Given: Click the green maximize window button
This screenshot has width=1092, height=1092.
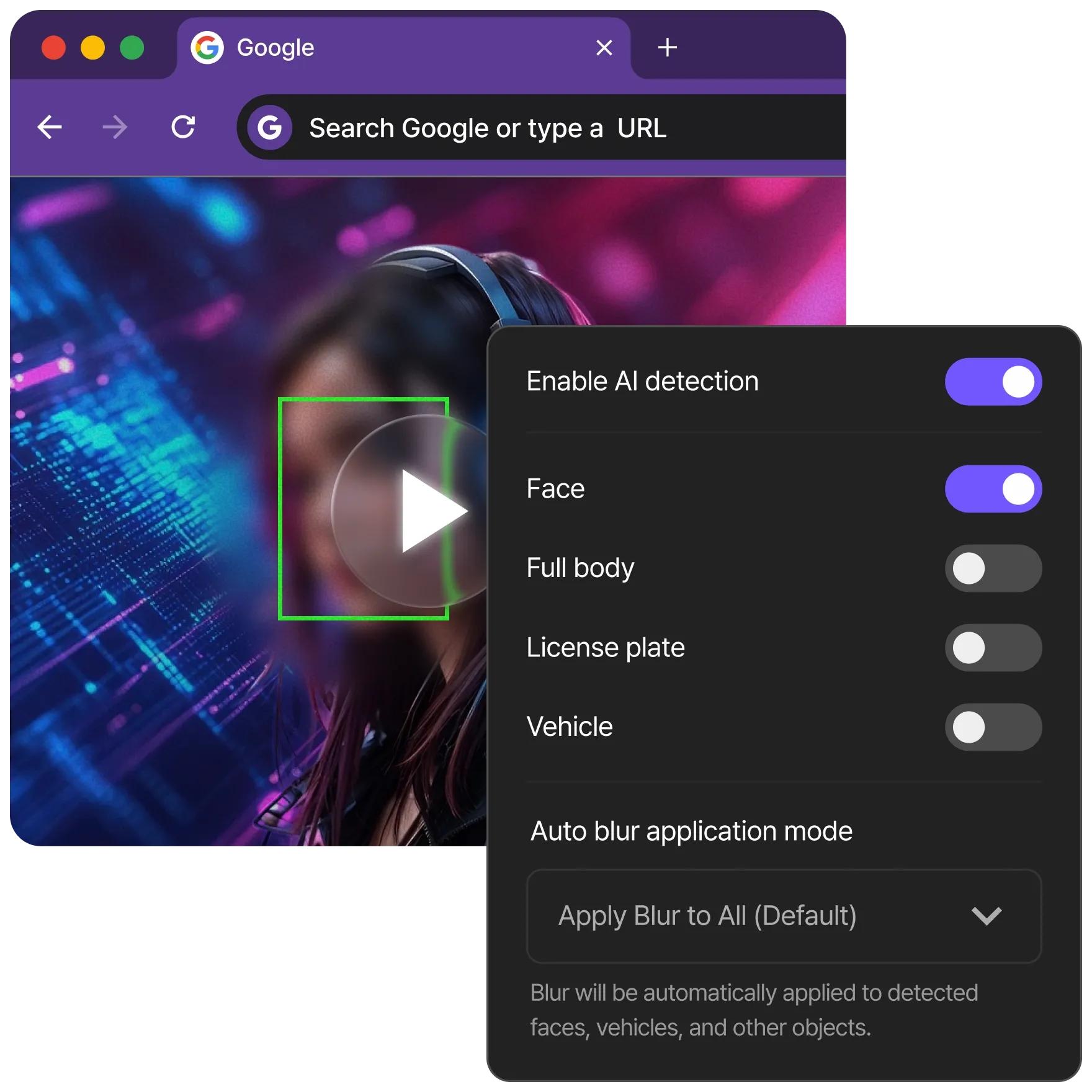Looking at the screenshot, I should pos(132,48).
